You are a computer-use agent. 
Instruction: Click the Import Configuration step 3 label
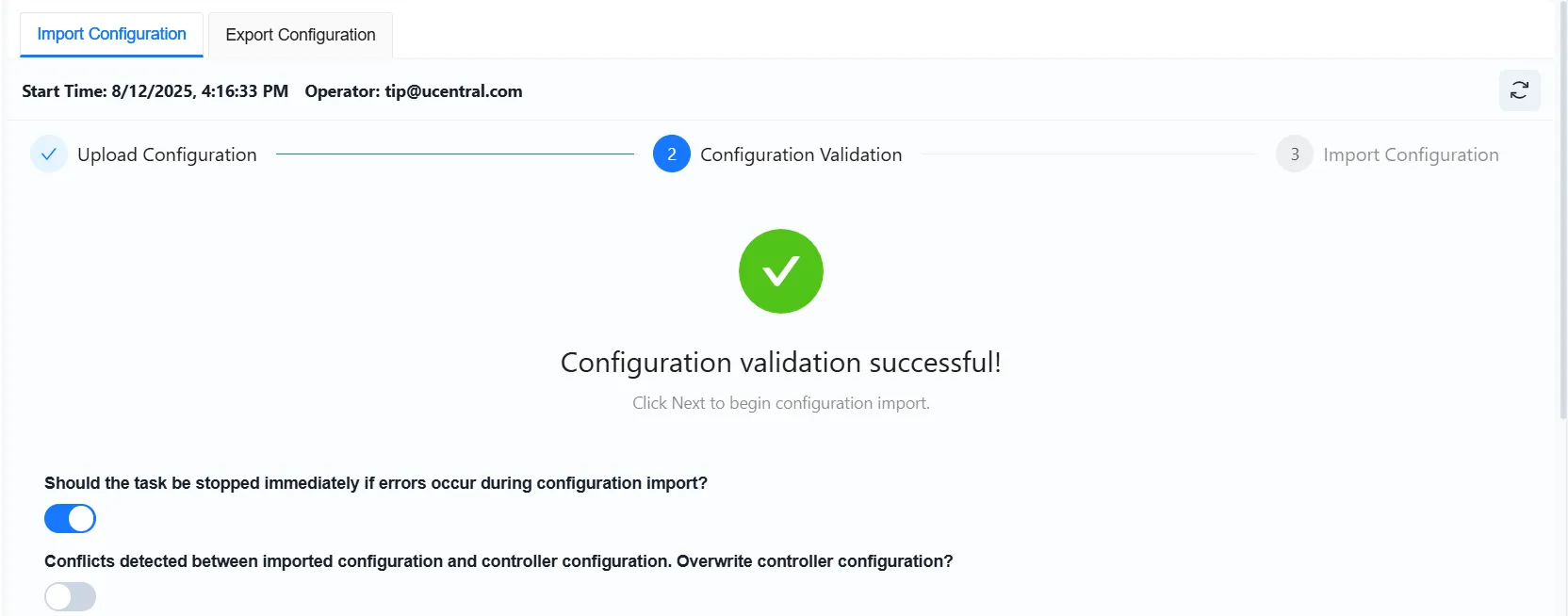click(1411, 154)
